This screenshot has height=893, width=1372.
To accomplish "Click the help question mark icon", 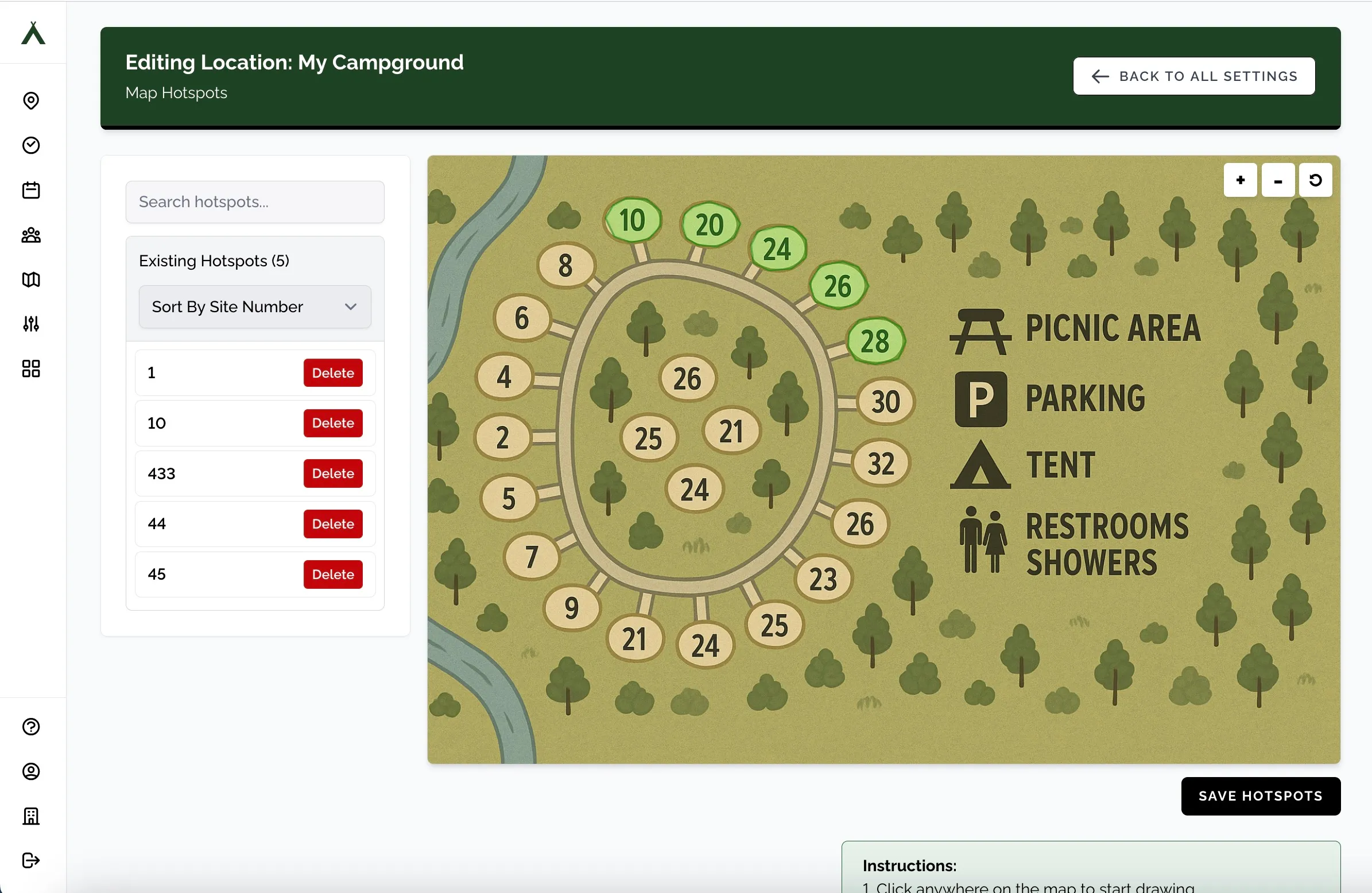I will point(31,727).
